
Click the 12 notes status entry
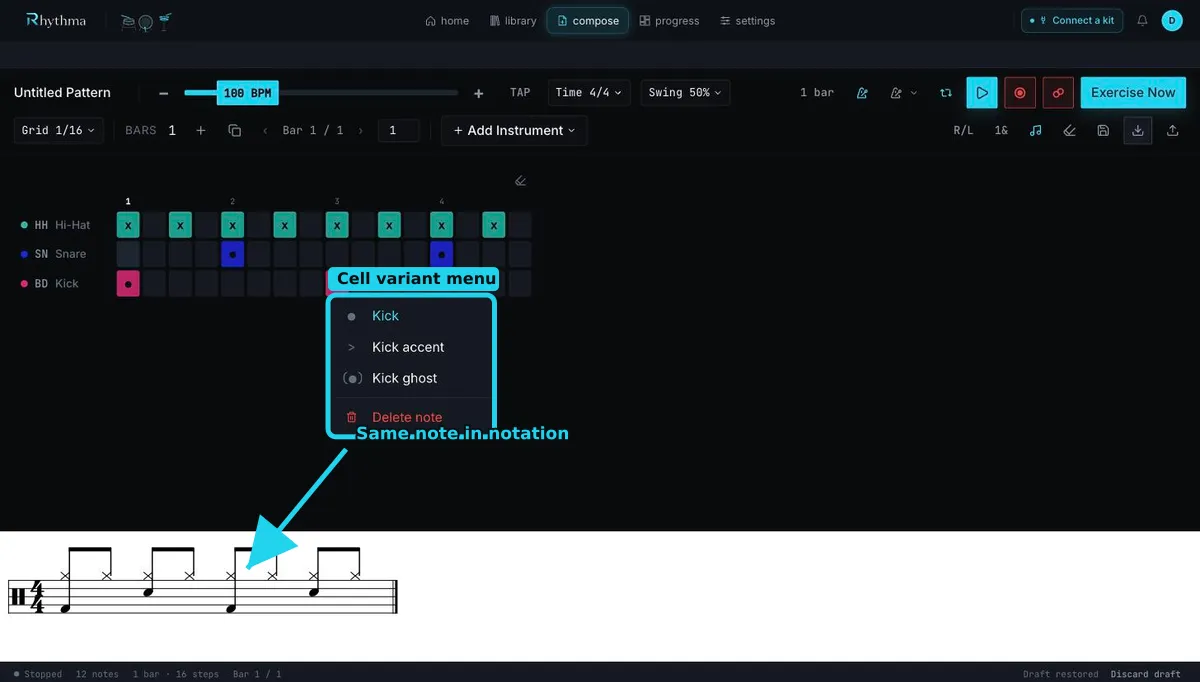[x=97, y=674]
